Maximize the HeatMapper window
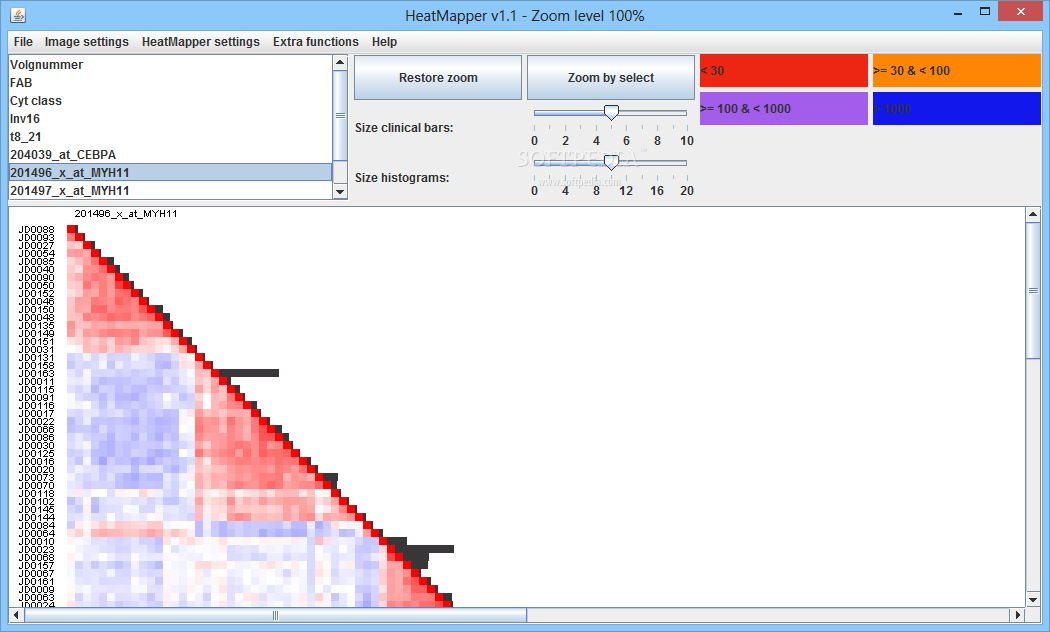The image size is (1050, 632). click(x=984, y=11)
